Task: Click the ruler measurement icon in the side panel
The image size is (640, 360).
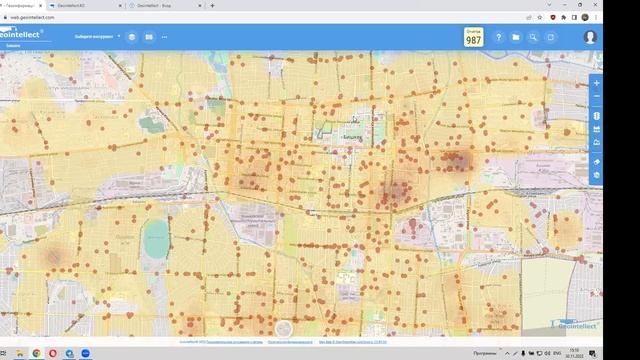Action: pos(596,129)
